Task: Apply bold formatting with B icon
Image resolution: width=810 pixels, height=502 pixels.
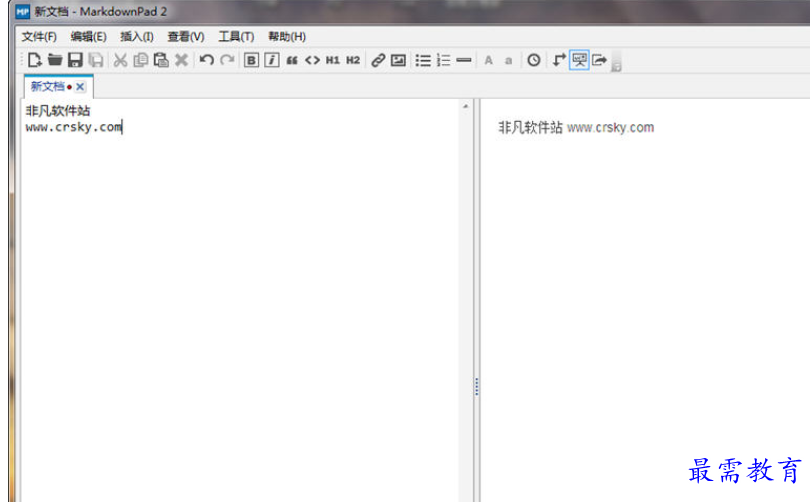Action: (251, 60)
